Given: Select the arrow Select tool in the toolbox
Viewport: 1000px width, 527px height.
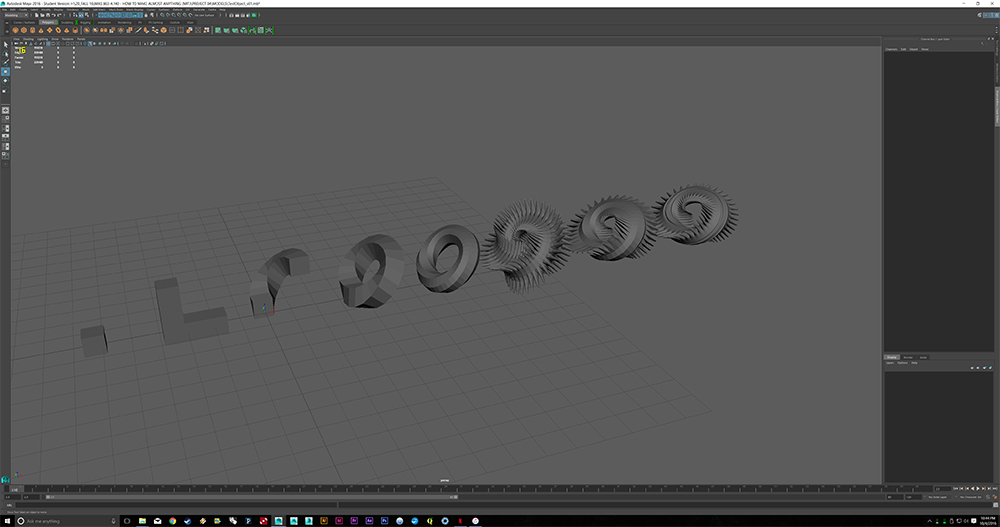Looking at the screenshot, I should pyautogui.click(x=6, y=45).
